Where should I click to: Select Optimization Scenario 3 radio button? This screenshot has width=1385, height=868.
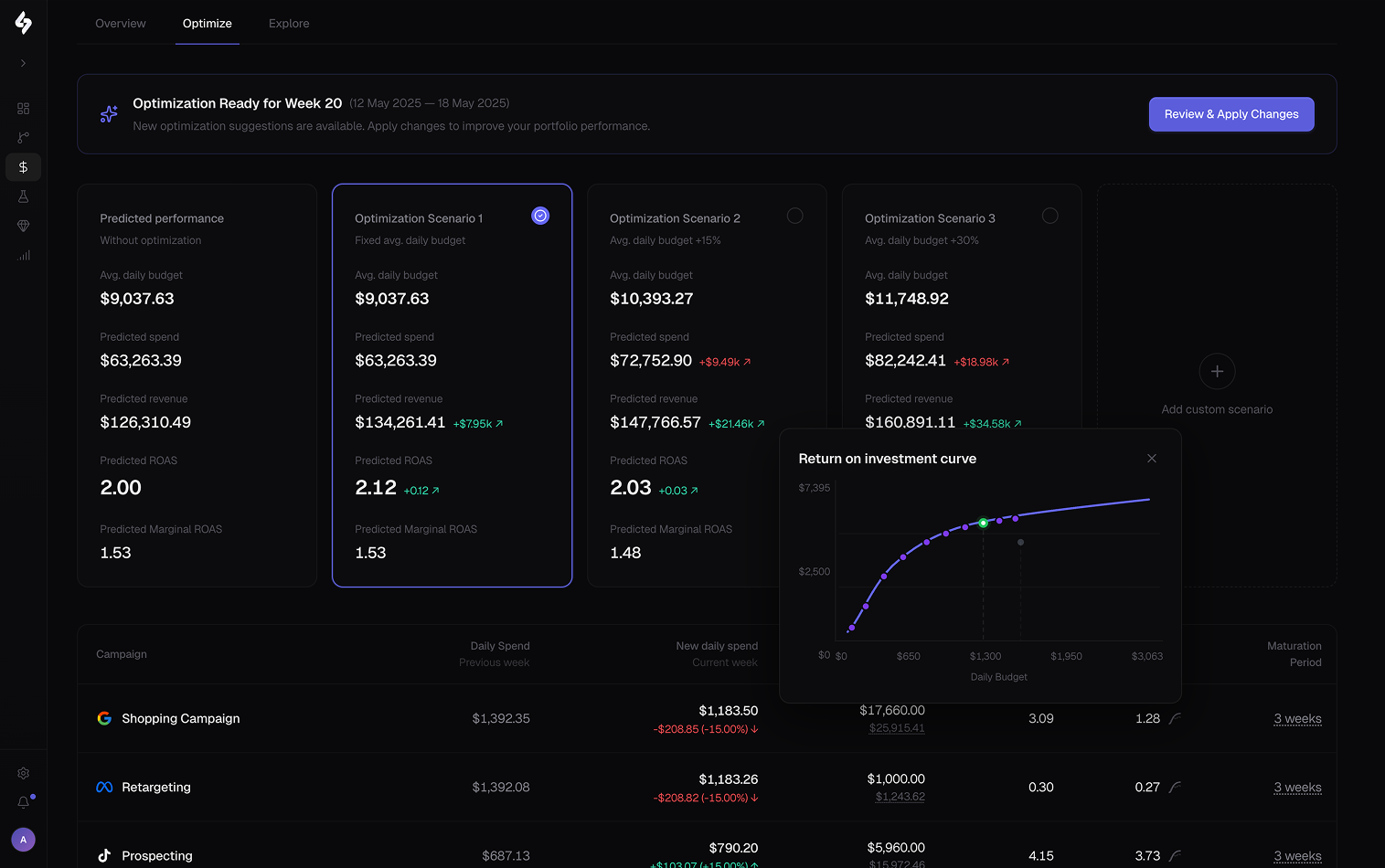point(1050,216)
